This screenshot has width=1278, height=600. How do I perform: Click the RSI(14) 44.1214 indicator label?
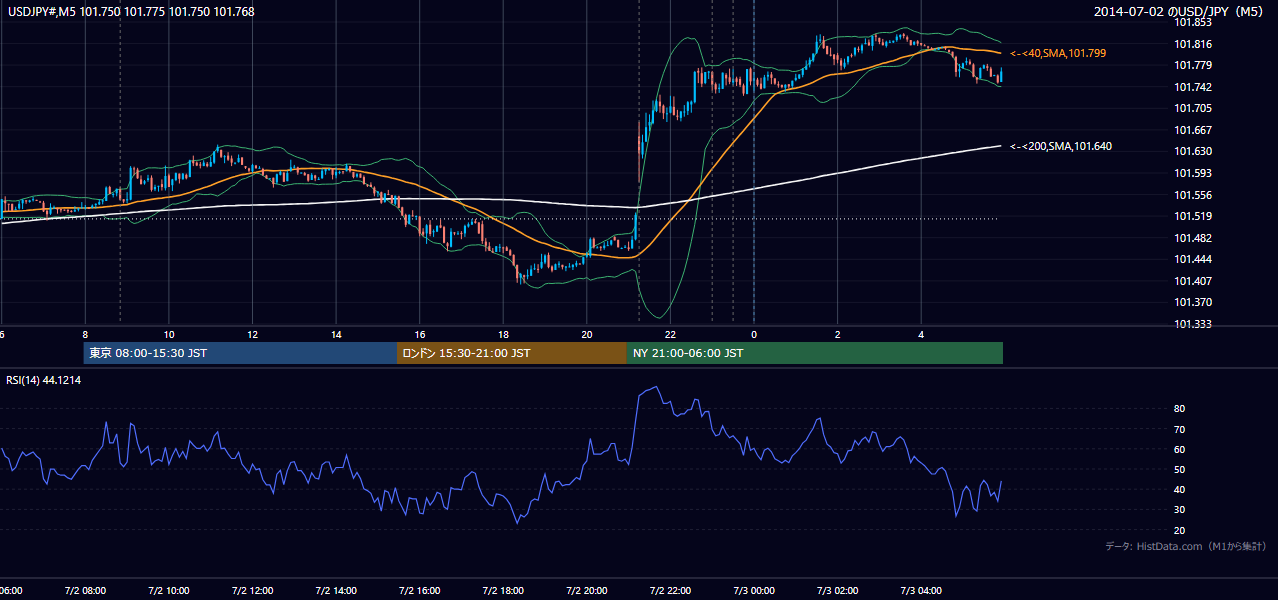point(44,380)
